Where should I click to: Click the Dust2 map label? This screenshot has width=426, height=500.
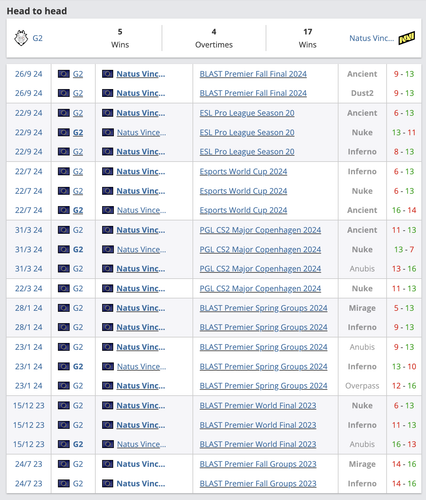(362, 93)
